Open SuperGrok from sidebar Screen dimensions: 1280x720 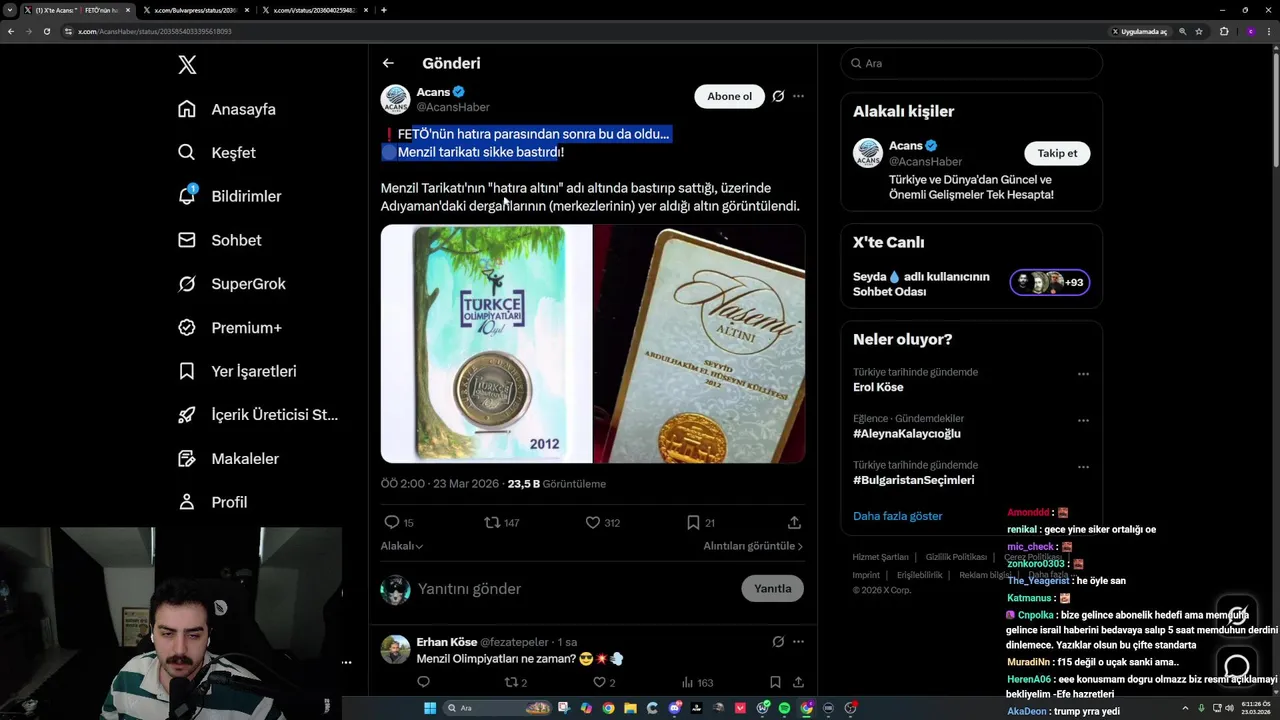click(232, 284)
